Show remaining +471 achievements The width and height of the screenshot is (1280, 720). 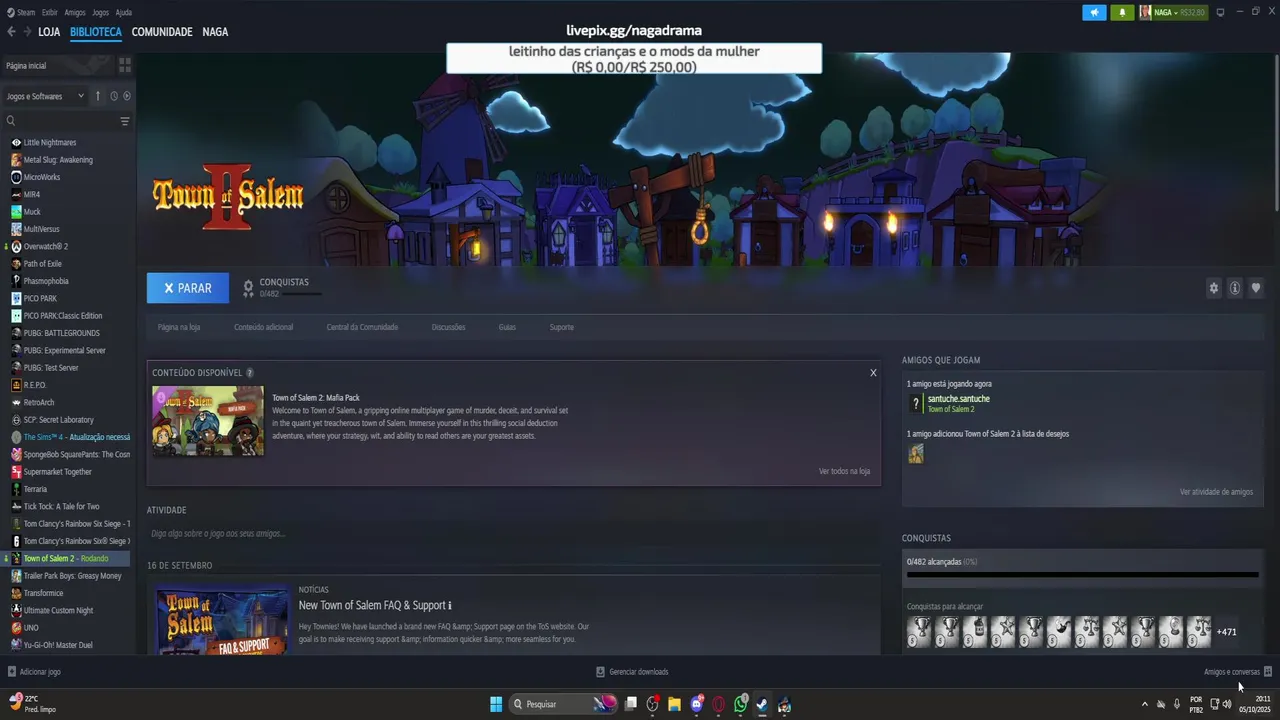1227,632
